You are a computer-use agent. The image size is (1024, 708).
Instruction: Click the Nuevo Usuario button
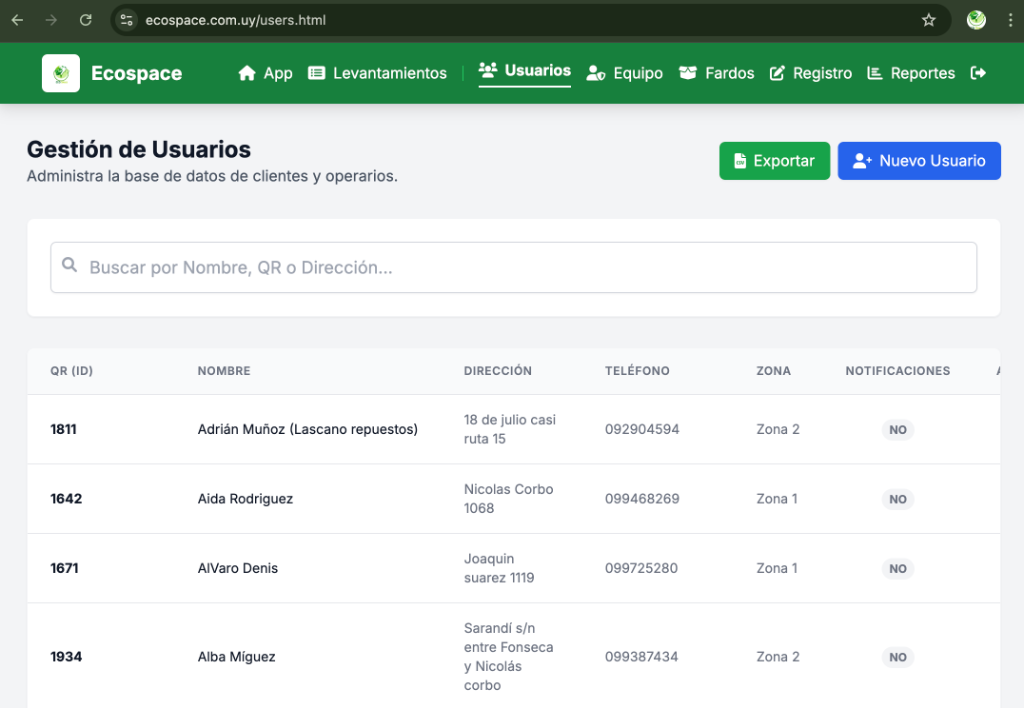[919, 161]
